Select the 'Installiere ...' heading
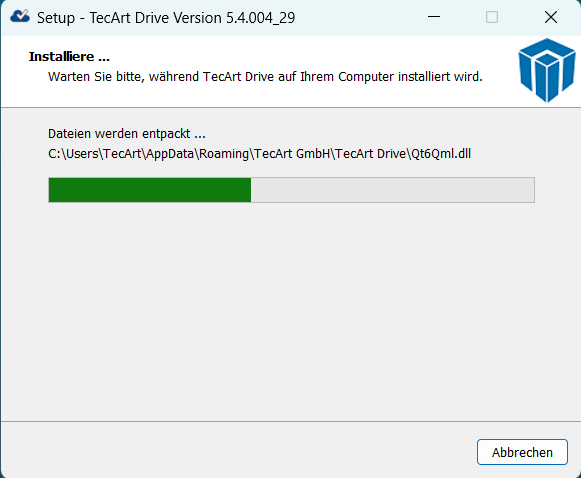 coord(69,57)
